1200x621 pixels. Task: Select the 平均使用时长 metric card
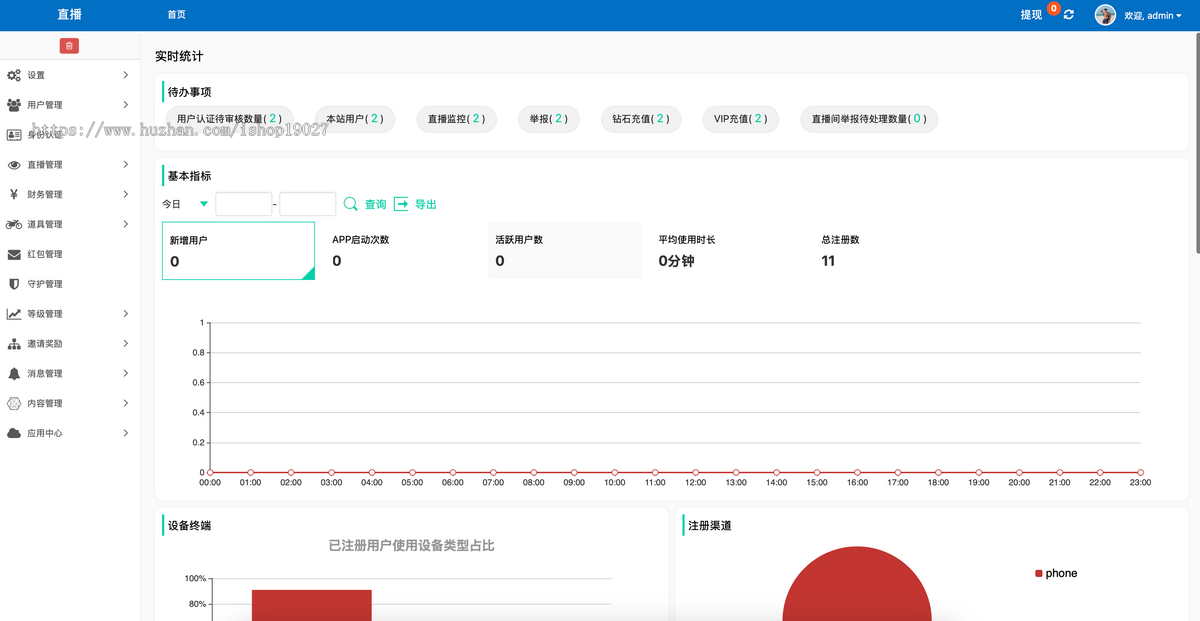coord(728,251)
